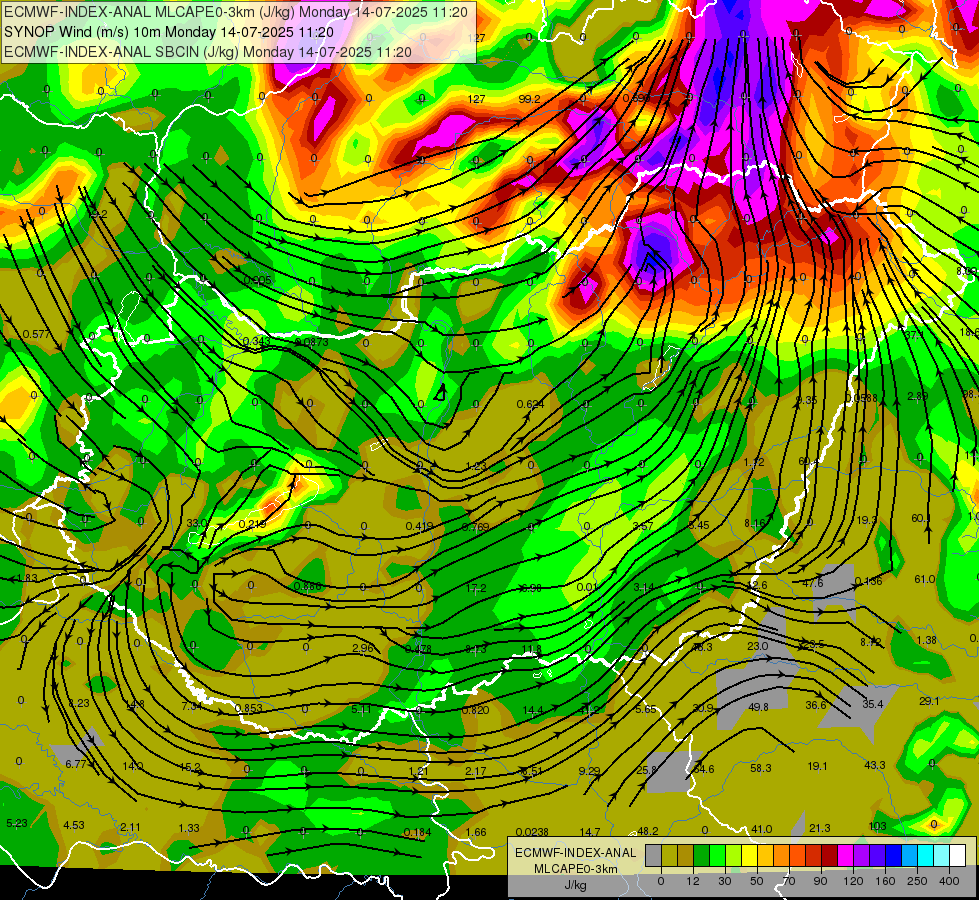
Task: Click the map value 48.2
Action: 647,831
